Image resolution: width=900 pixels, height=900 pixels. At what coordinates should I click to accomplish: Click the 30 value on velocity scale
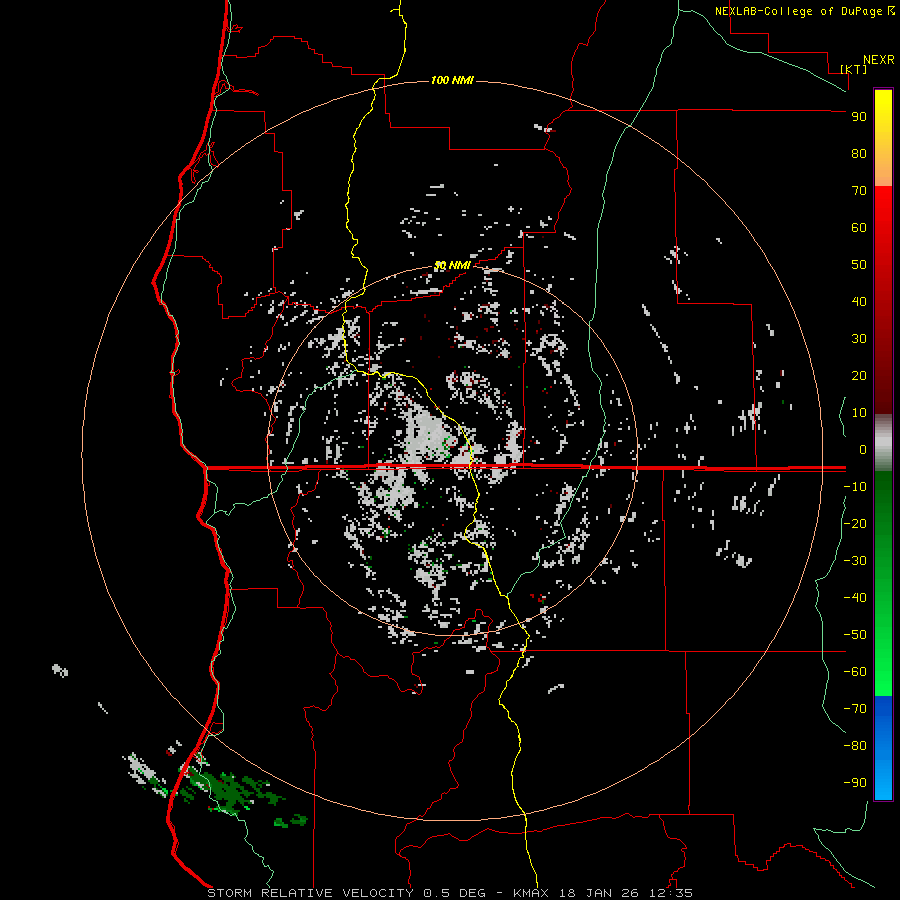(x=859, y=339)
